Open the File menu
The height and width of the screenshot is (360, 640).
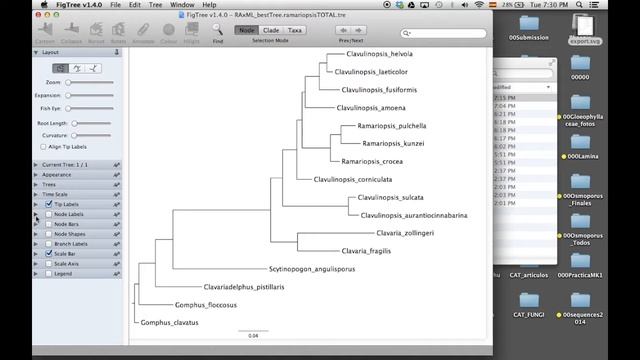116,5
